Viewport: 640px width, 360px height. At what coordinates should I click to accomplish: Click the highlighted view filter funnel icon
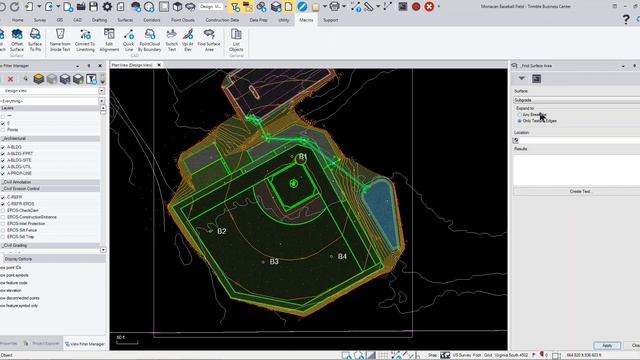[235, 7]
